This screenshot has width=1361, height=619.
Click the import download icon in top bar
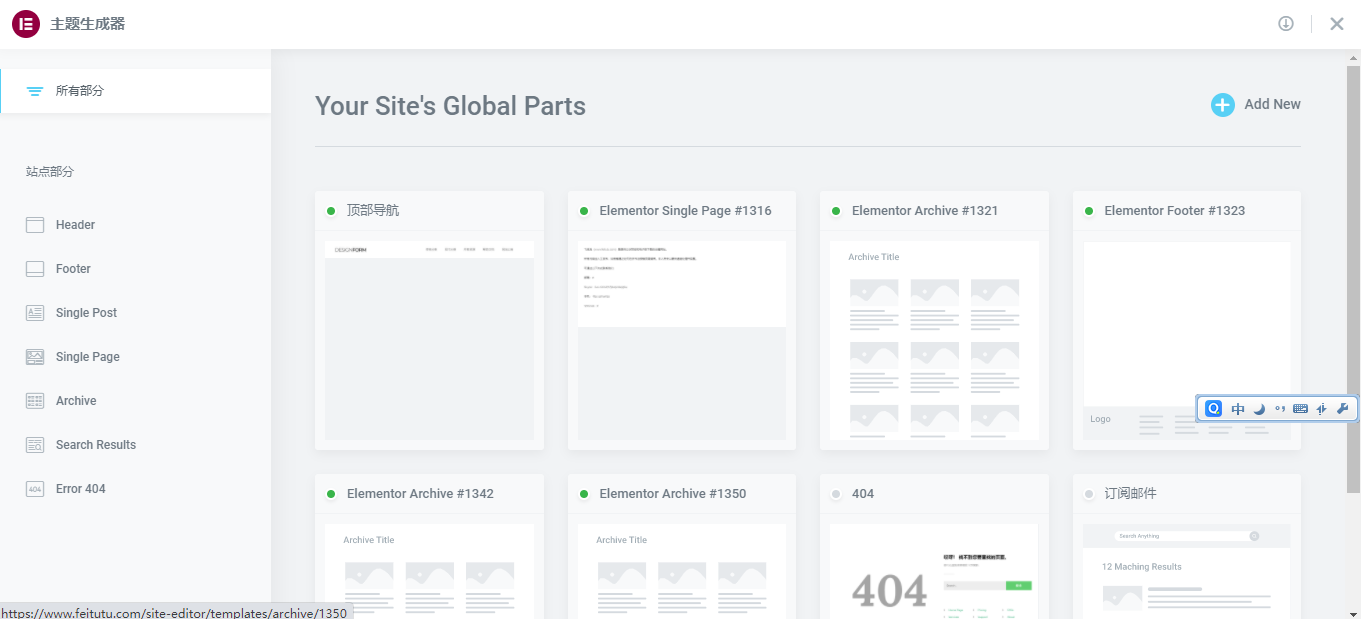(x=1286, y=24)
